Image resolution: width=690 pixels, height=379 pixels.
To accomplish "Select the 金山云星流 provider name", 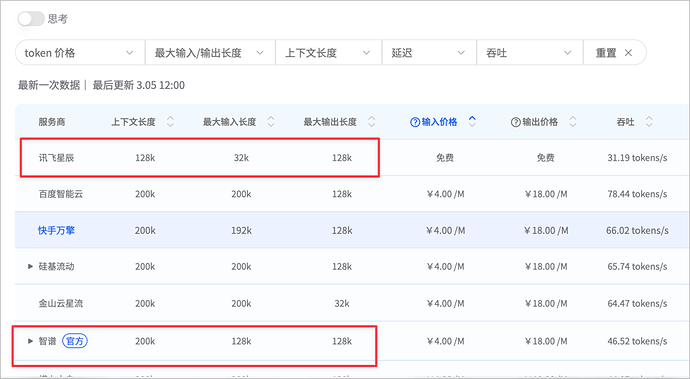I will 61,304.
